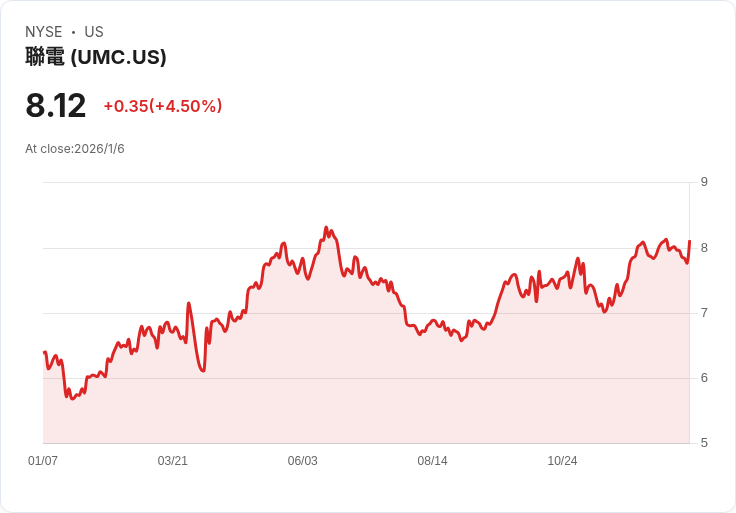The height and width of the screenshot is (513, 736).
Task: Click the sharp dip bottom after 03/21
Action: 203,371
